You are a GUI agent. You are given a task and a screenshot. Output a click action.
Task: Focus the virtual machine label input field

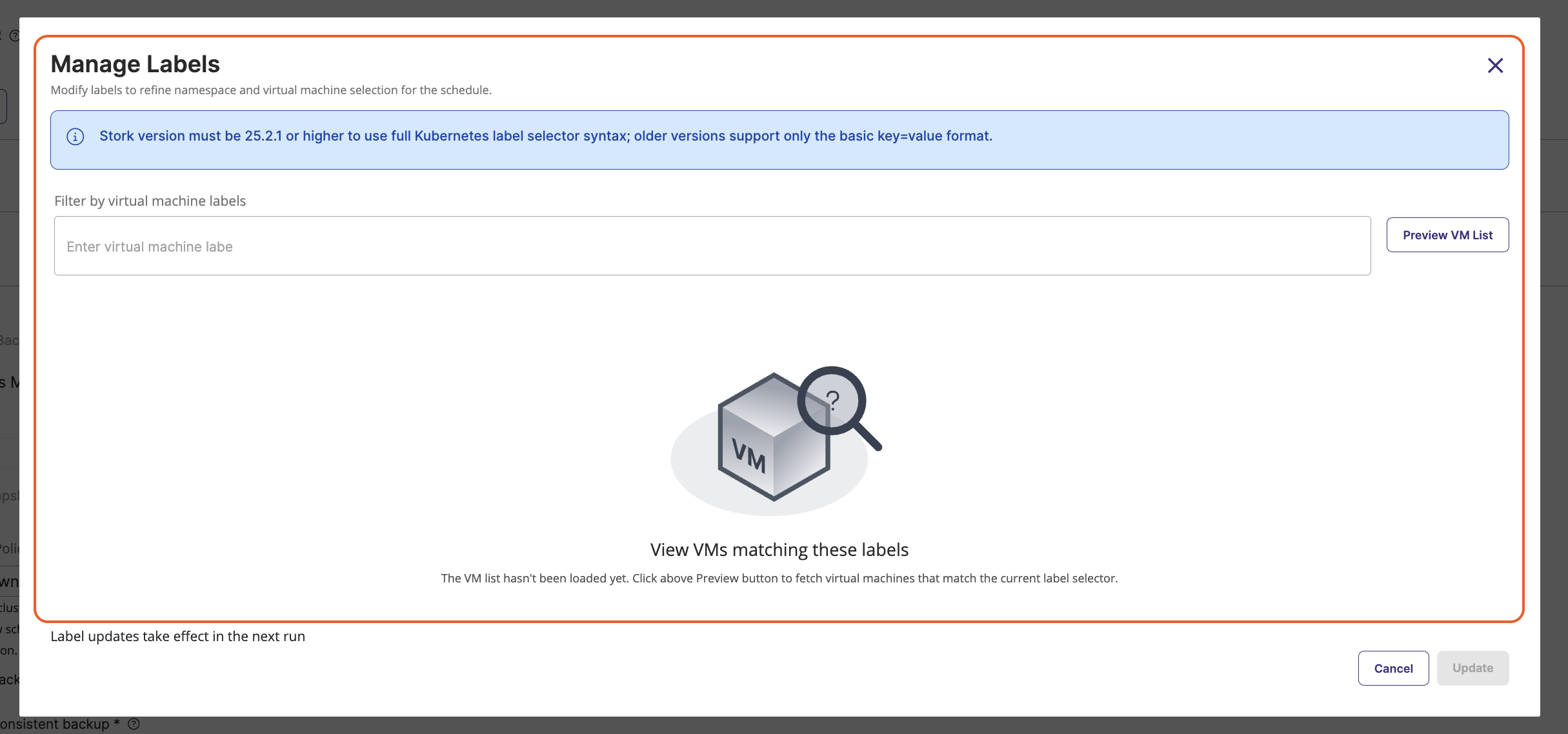tap(712, 246)
